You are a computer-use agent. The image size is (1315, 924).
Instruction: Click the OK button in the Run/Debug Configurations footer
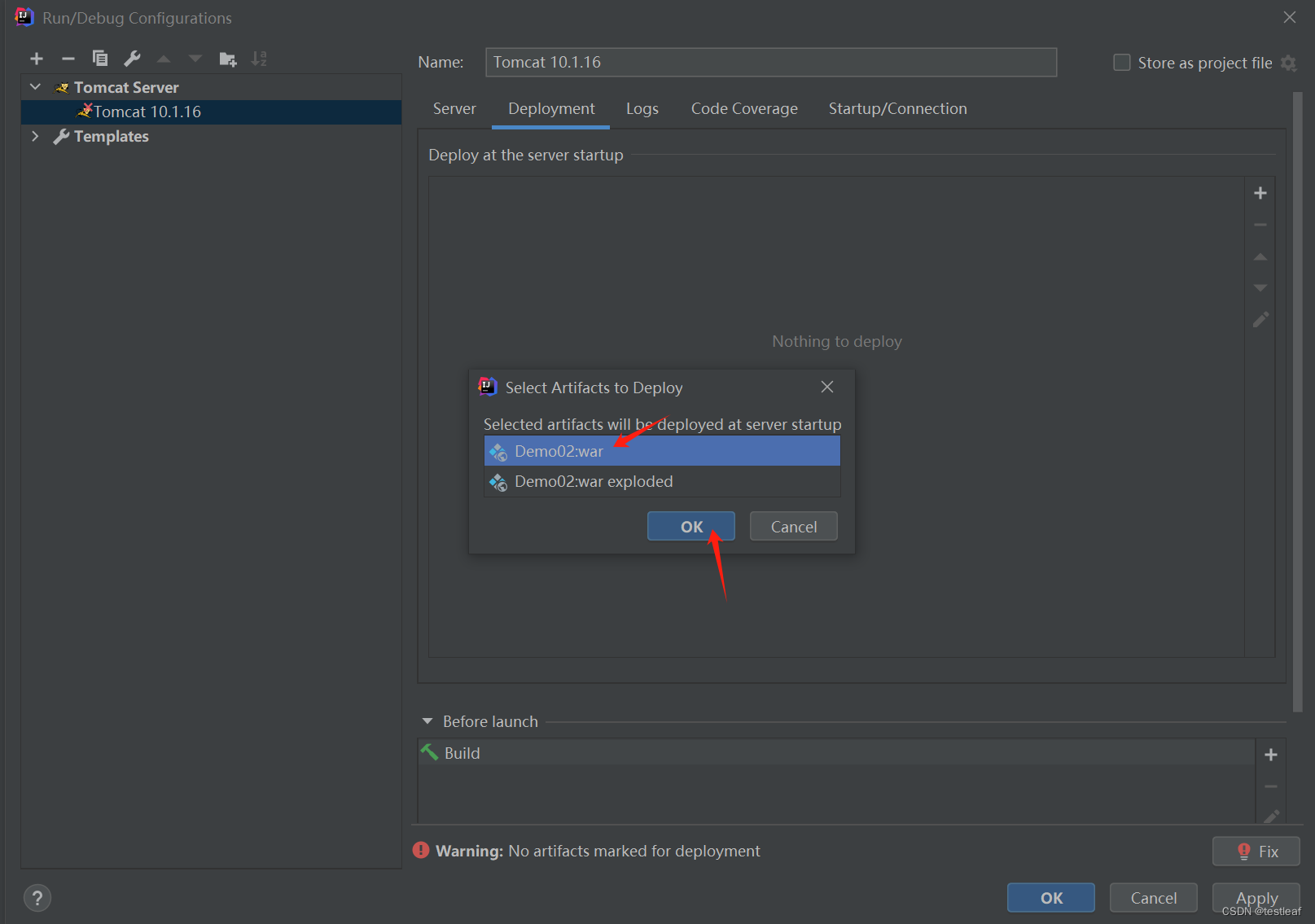1051,898
